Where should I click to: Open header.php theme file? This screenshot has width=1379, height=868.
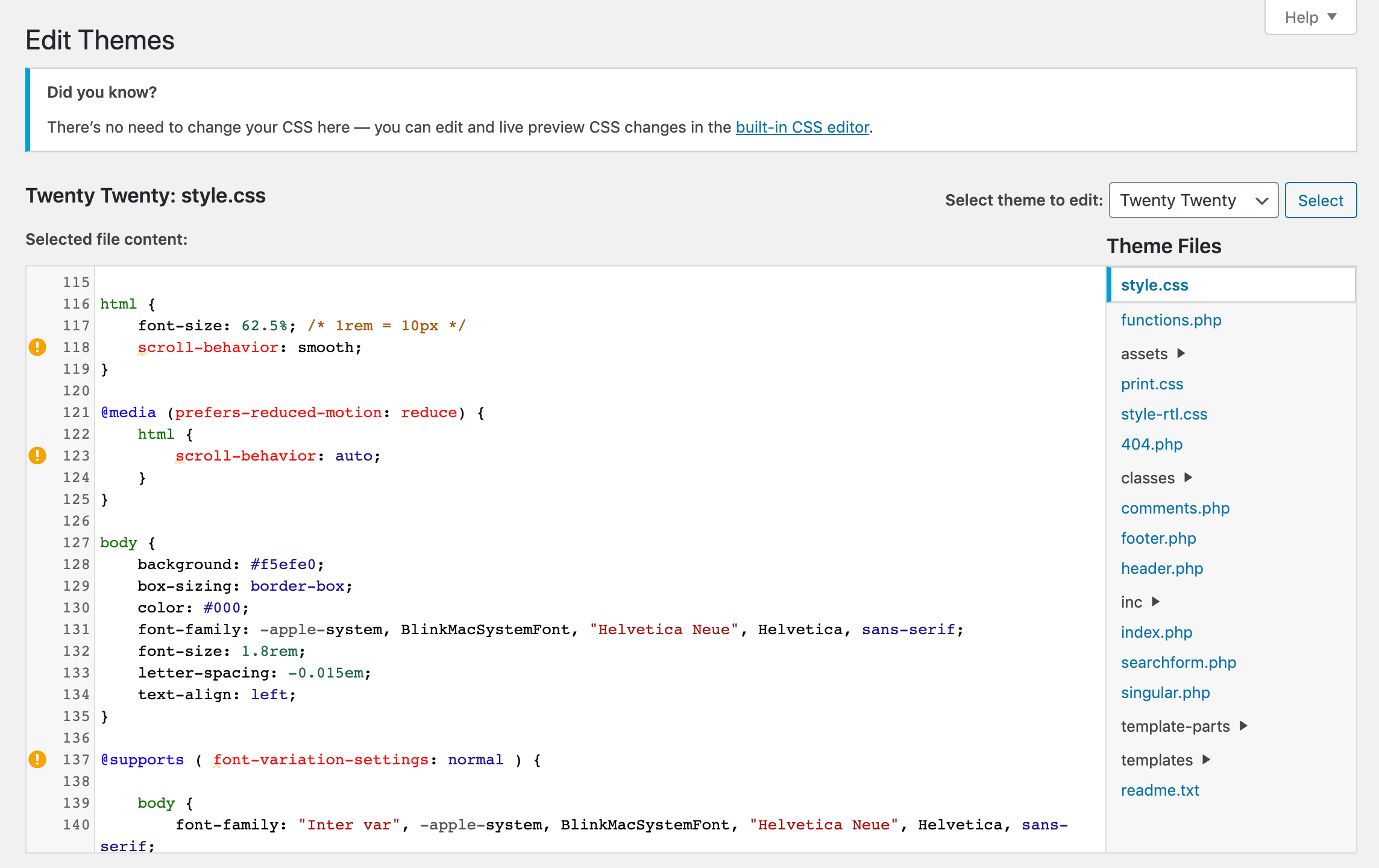point(1162,568)
